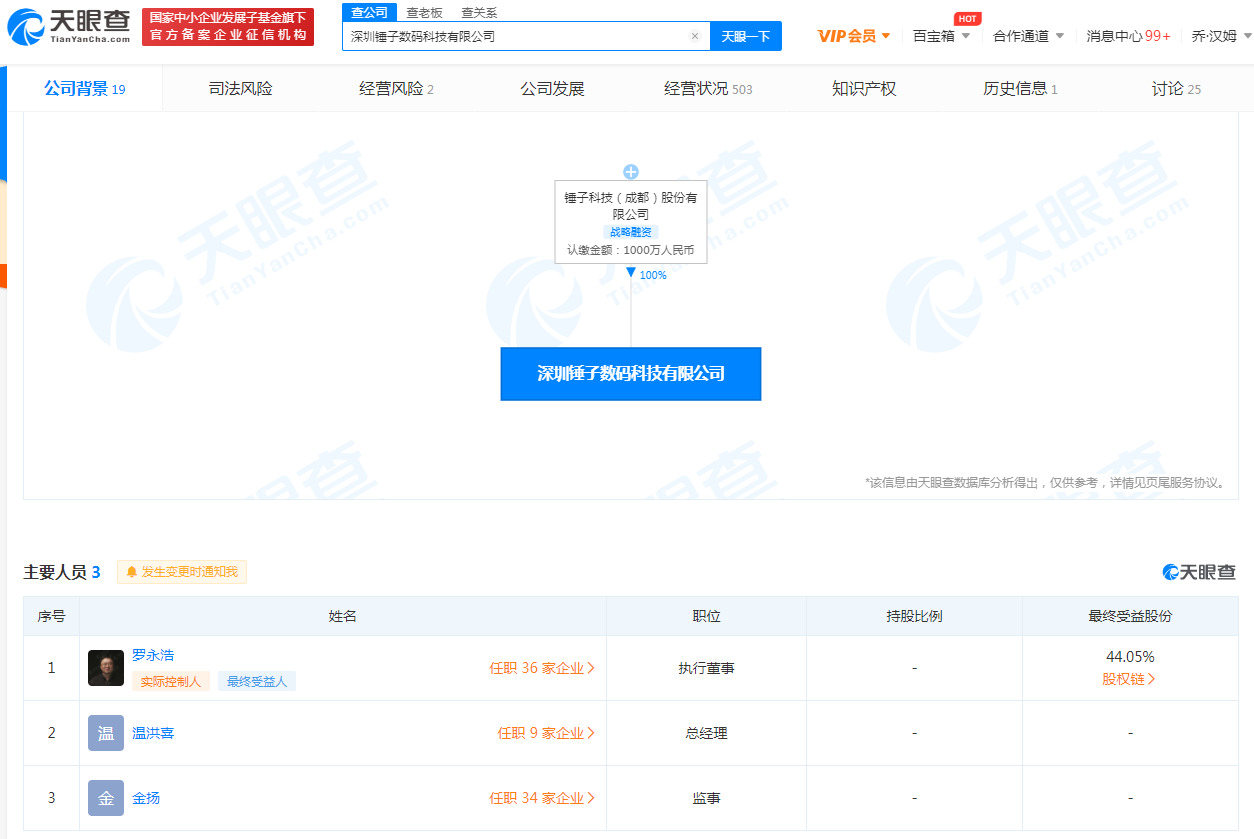Screen dimensions: 1254x839
Task: Open 温洪喜's profile link
Action: tap(153, 733)
